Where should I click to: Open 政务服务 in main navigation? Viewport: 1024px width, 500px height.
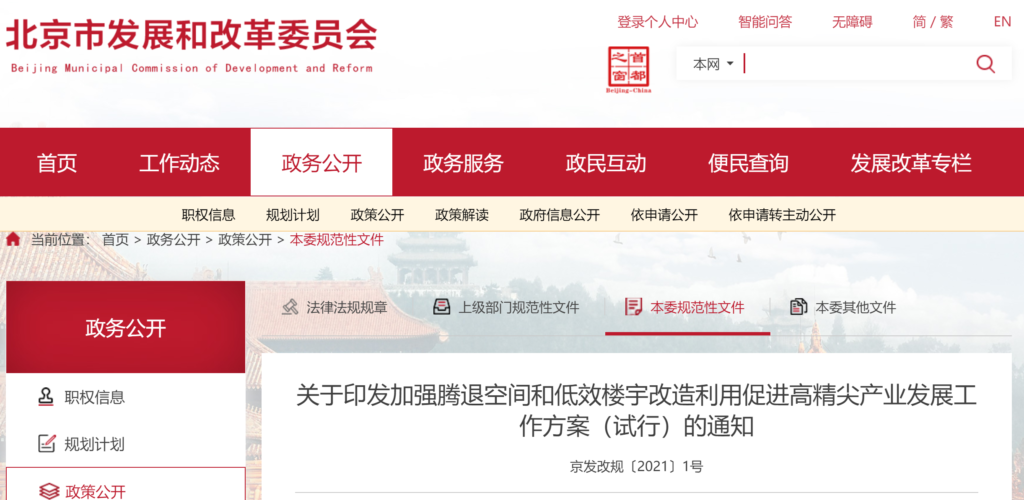point(464,163)
